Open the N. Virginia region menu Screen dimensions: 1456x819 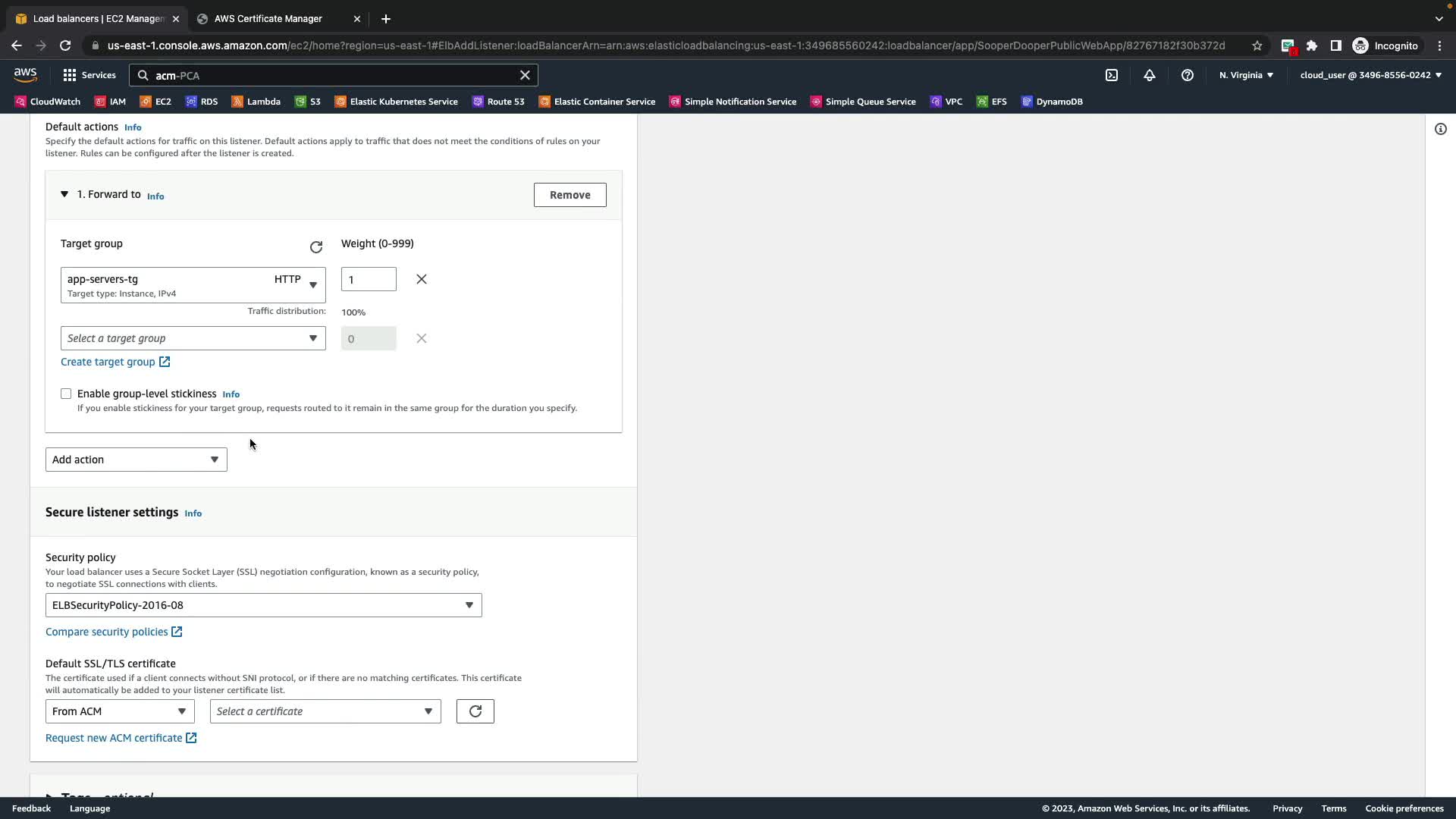(x=1246, y=75)
